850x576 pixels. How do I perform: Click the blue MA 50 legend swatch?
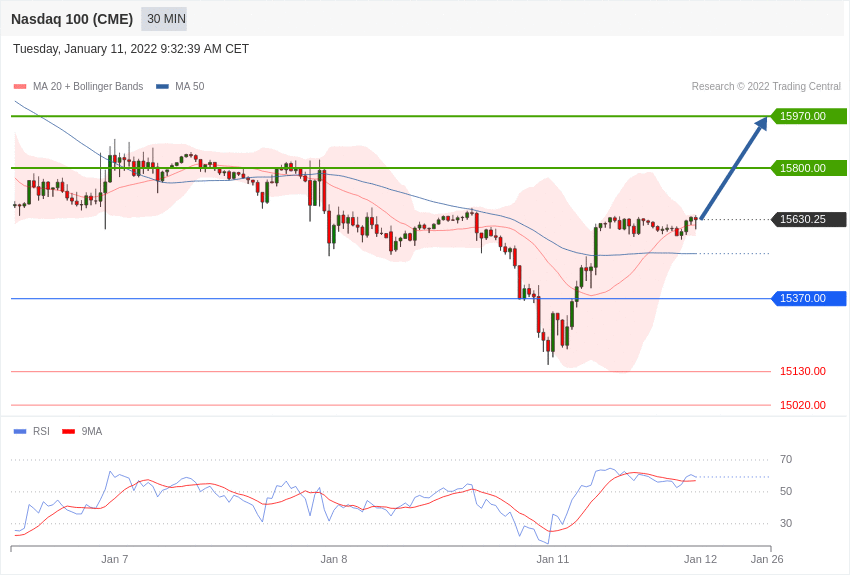[162, 87]
